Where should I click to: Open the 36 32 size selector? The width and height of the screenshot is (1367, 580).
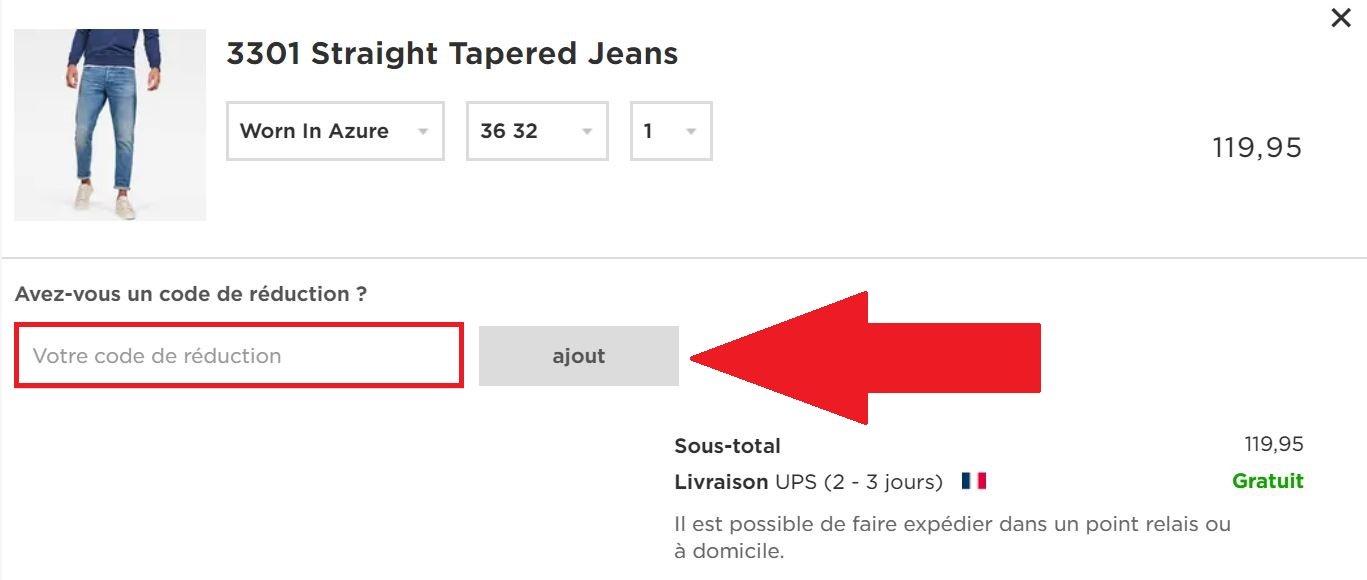click(536, 131)
